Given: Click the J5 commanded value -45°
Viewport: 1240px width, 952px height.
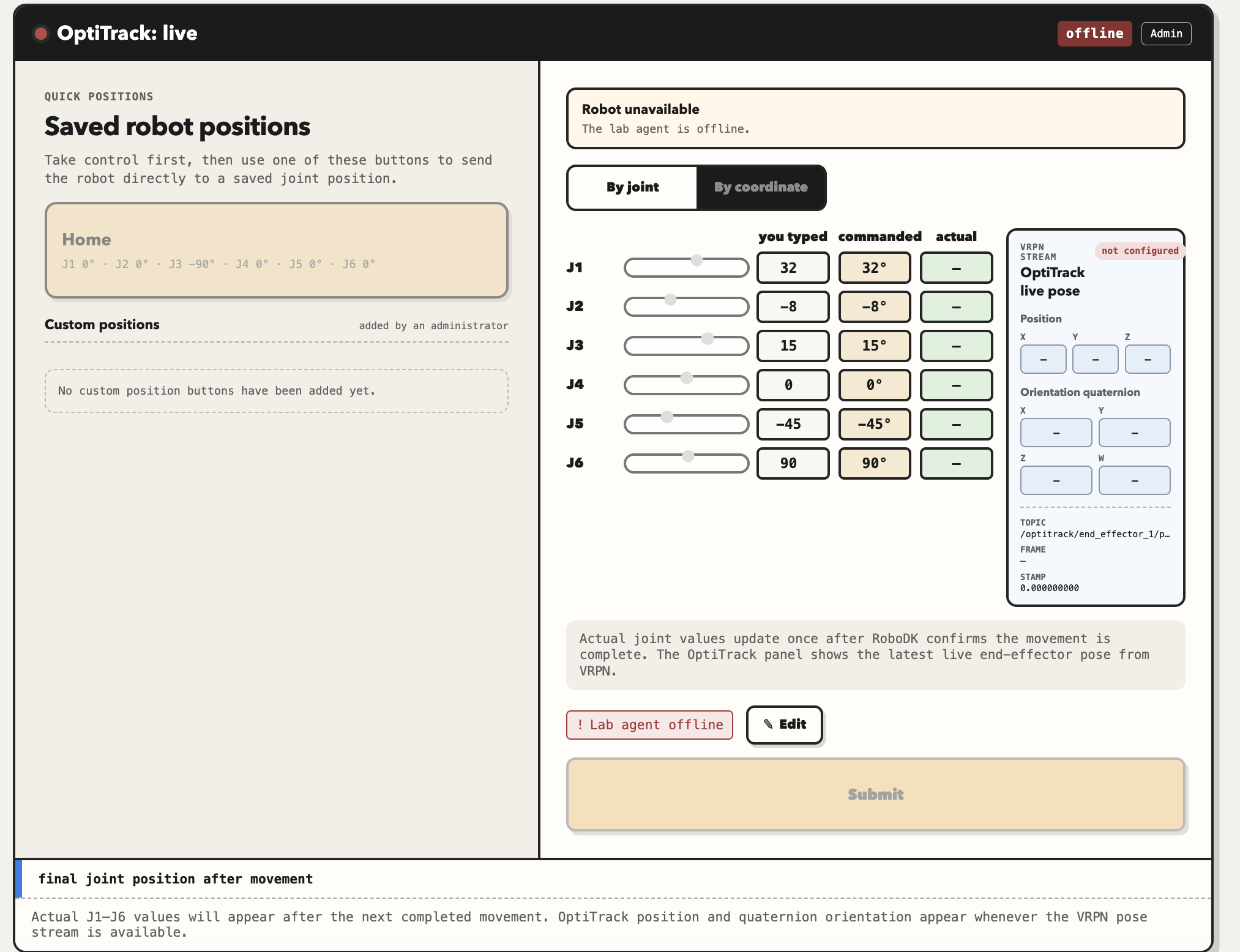Looking at the screenshot, I should [x=875, y=424].
